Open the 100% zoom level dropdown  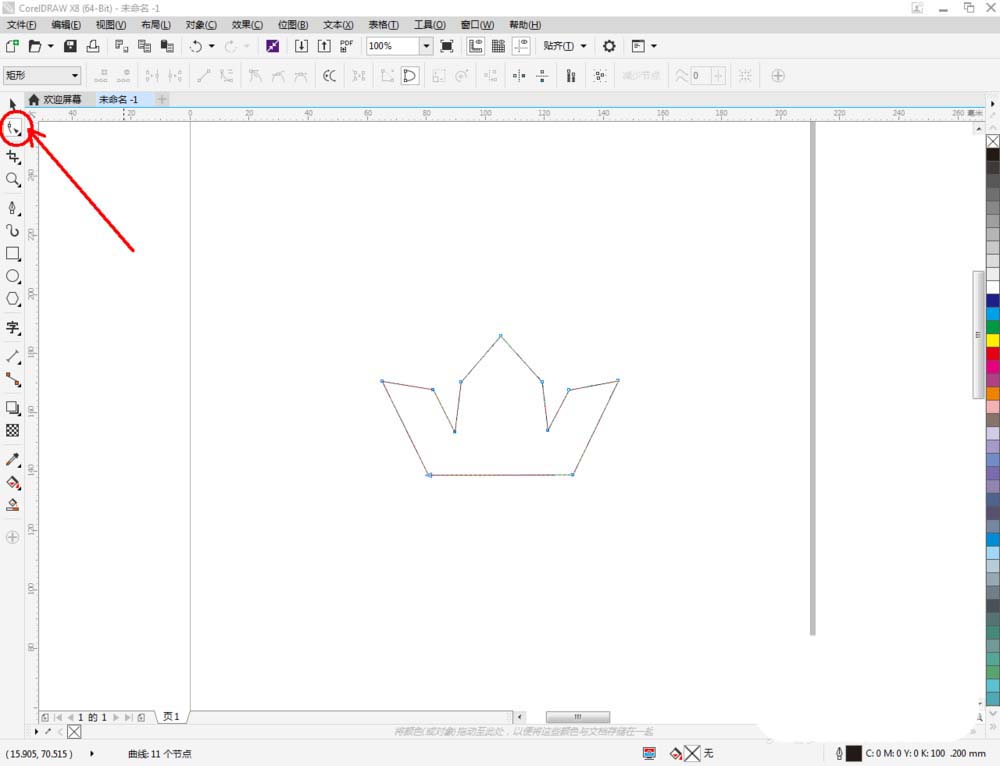pyautogui.click(x=425, y=46)
